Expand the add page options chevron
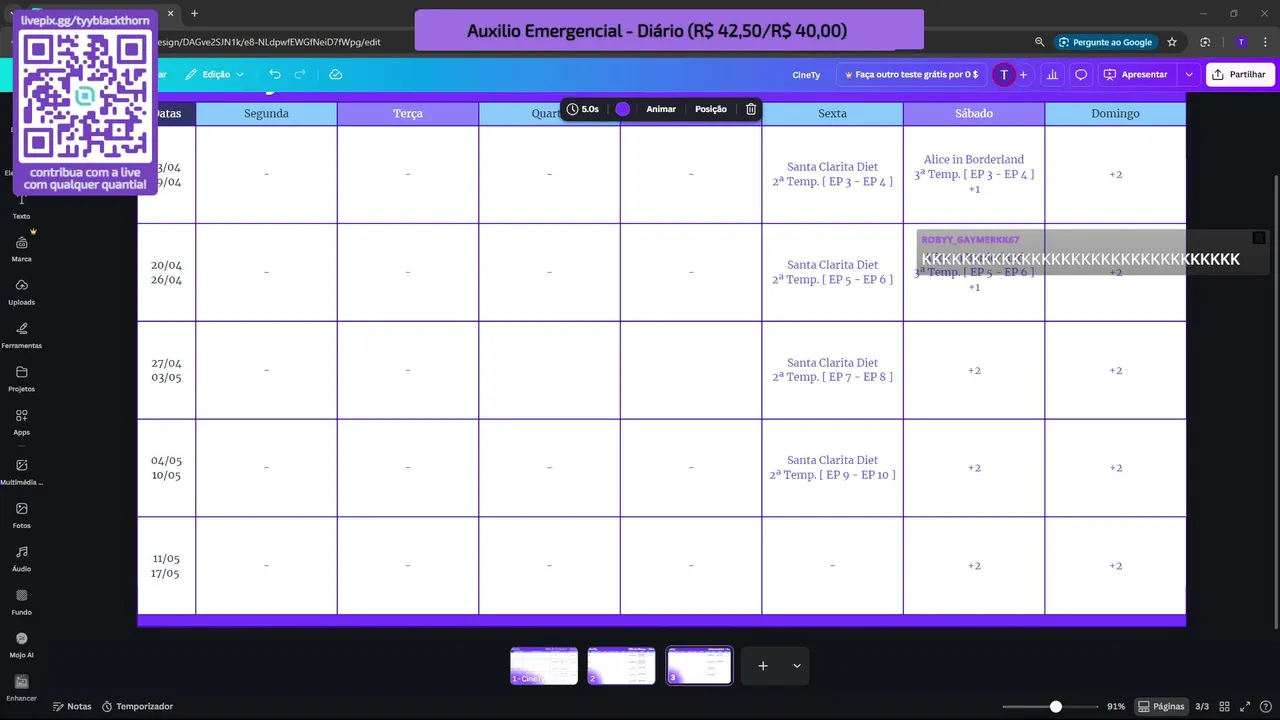1280x720 pixels. pos(797,666)
